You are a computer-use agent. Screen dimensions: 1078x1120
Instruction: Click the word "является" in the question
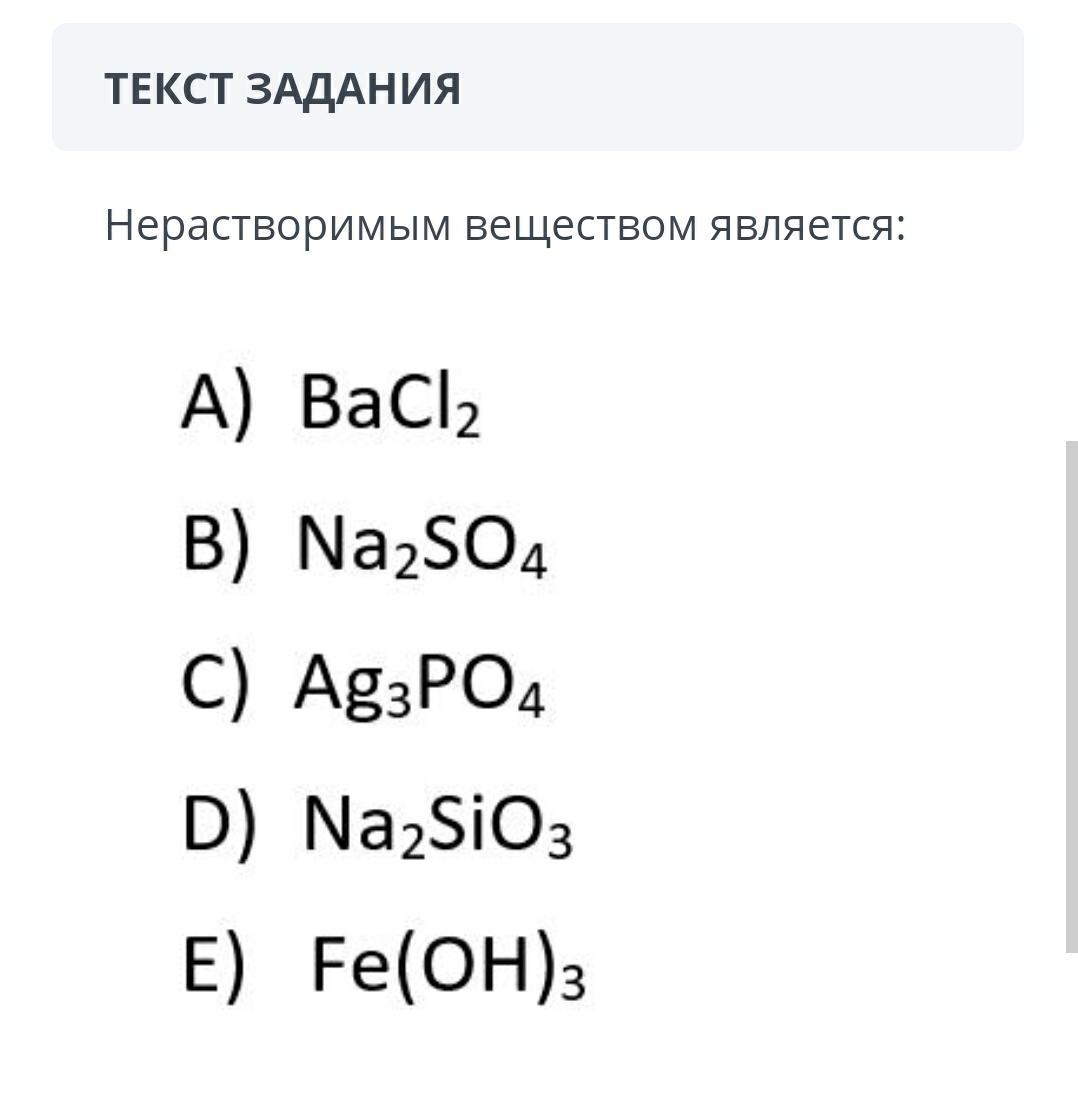tap(802, 226)
